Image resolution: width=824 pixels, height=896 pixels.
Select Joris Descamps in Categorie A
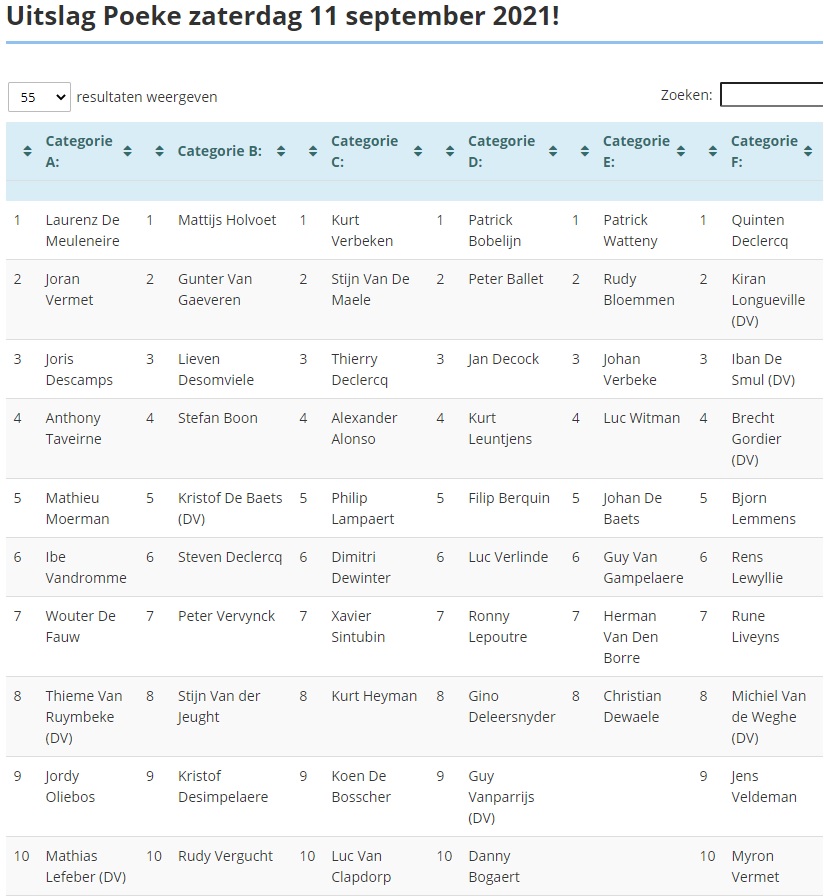coord(79,369)
